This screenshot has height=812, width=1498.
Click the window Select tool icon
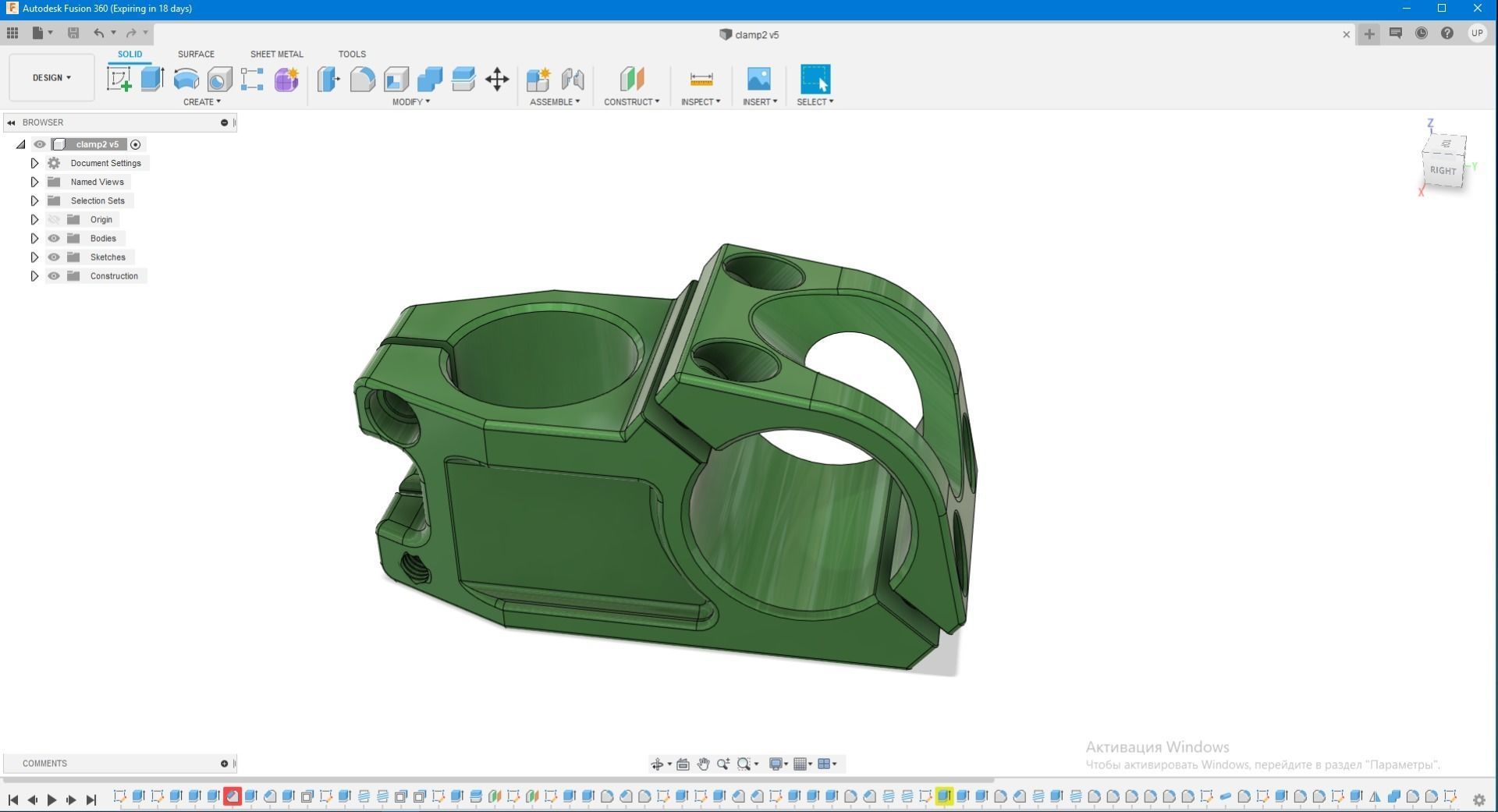(815, 79)
